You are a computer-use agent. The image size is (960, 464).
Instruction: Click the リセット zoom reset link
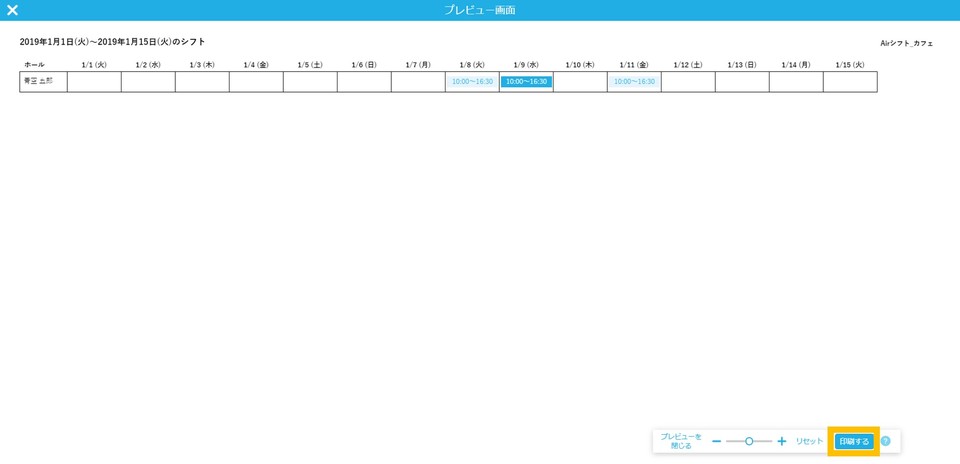[809, 441]
